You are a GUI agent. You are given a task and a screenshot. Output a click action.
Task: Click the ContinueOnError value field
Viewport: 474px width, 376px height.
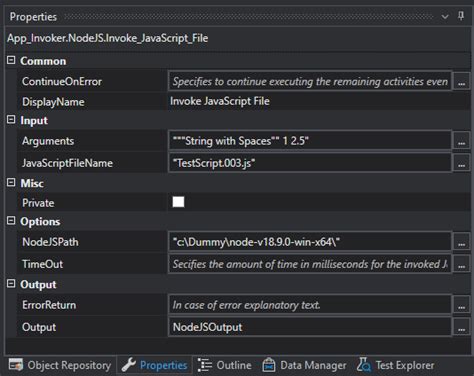tap(310, 81)
